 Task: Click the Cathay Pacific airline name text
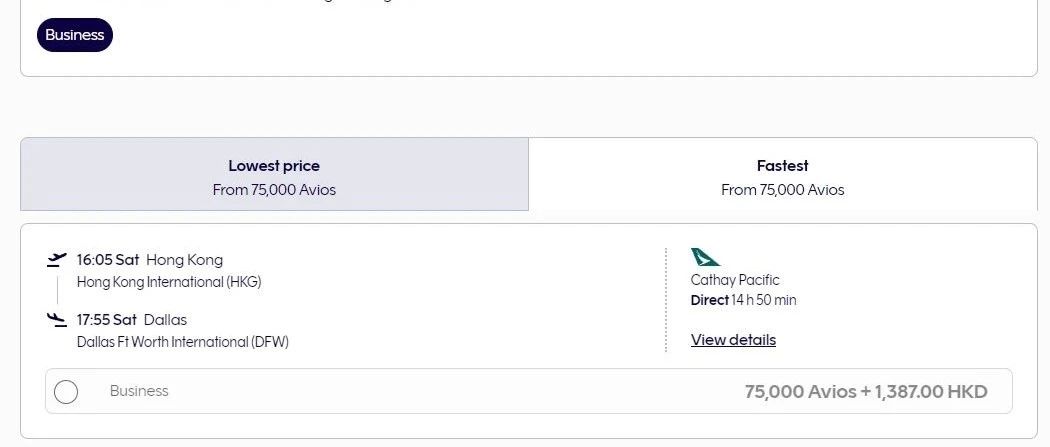735,280
